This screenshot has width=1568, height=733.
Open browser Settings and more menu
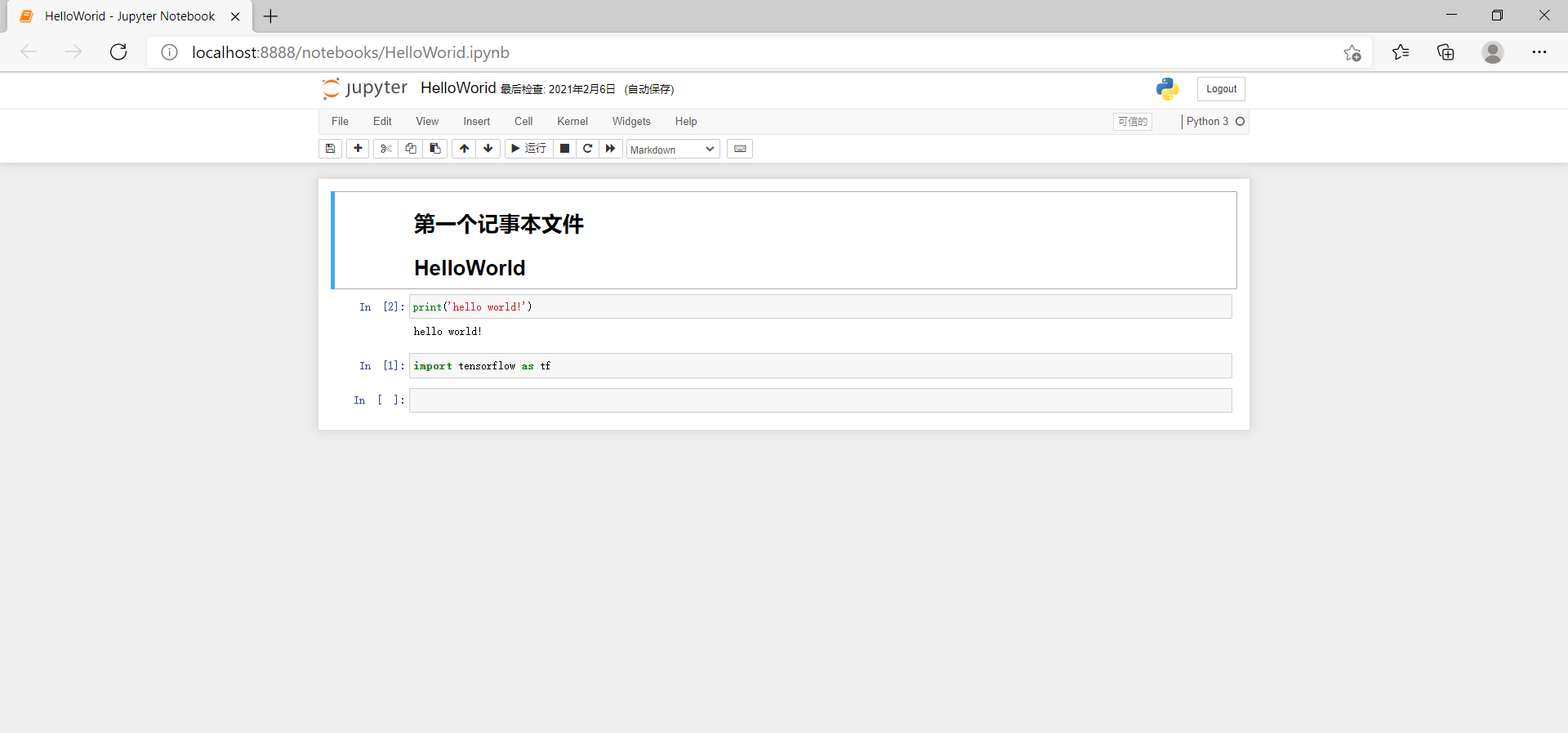pyautogui.click(x=1539, y=52)
